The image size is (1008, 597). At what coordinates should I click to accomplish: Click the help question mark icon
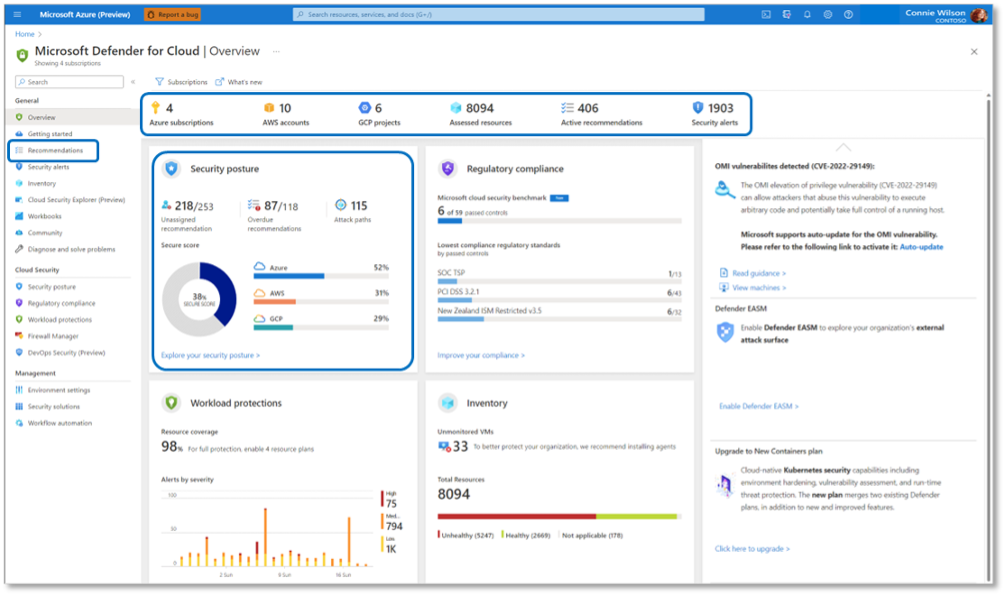click(848, 14)
